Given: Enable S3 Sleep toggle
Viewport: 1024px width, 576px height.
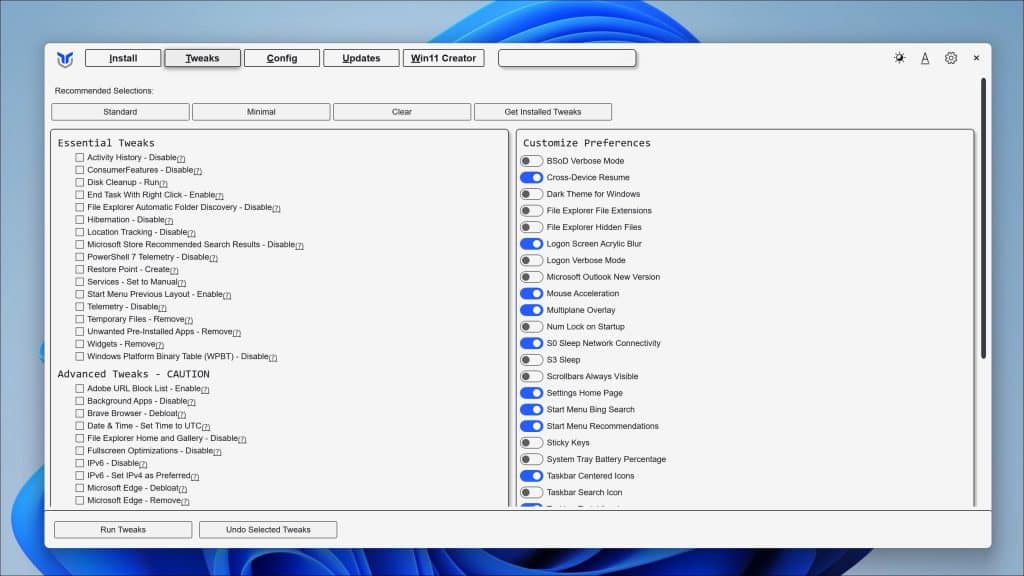Looking at the screenshot, I should (532, 360).
